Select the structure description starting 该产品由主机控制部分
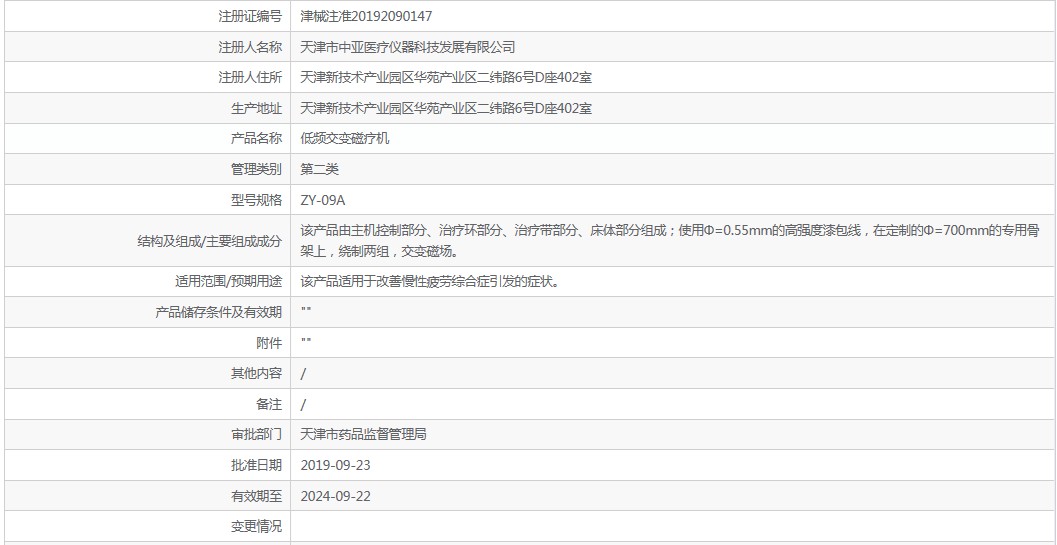The image size is (1057, 545). tap(670, 241)
